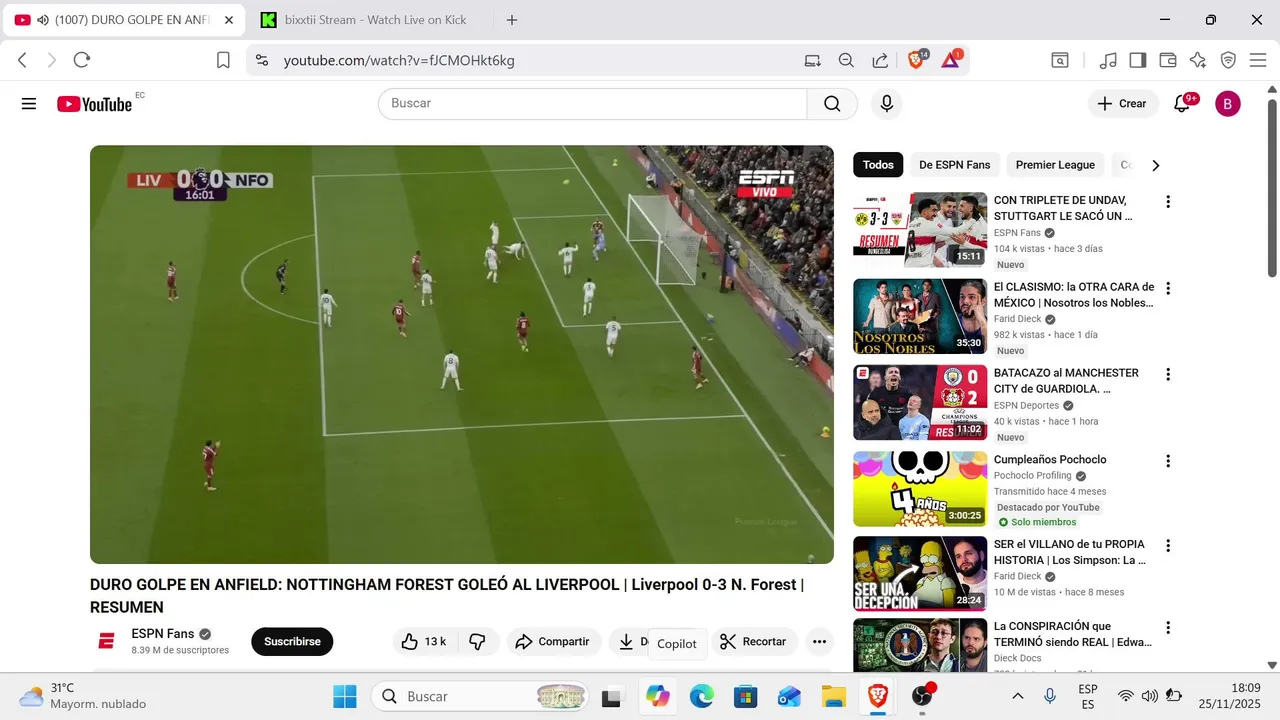This screenshot has height=720, width=1280.
Task: Reload the current page
Action: pos(82,60)
